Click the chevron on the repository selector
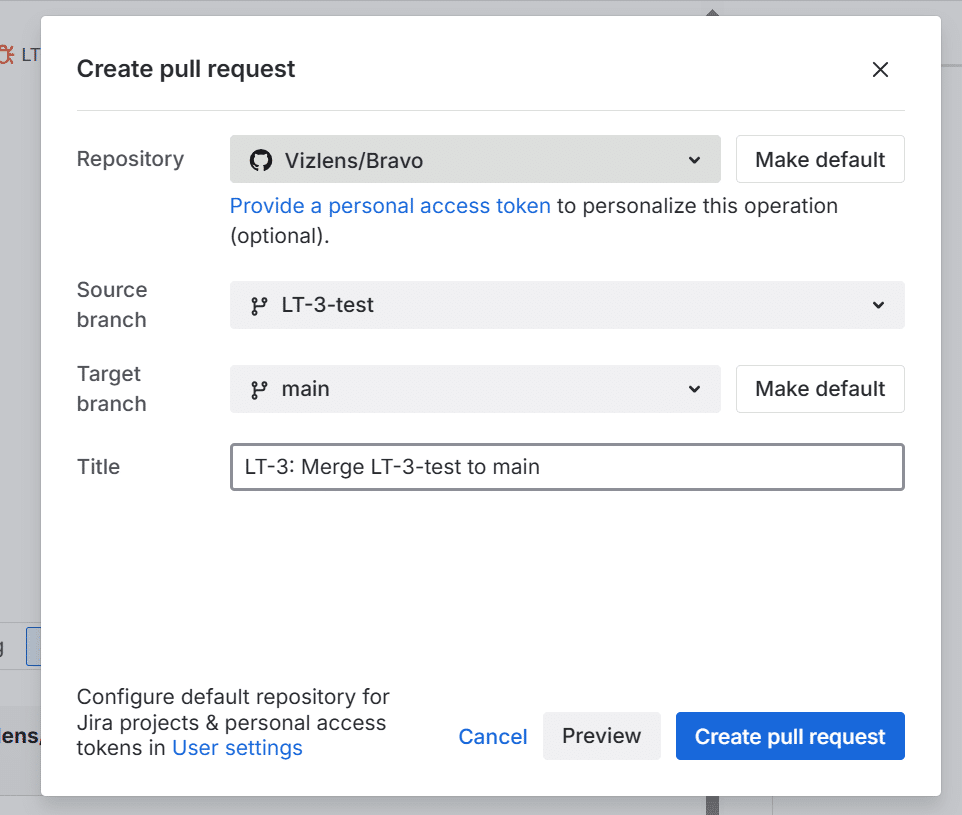The width and height of the screenshot is (962, 815). click(x=694, y=159)
